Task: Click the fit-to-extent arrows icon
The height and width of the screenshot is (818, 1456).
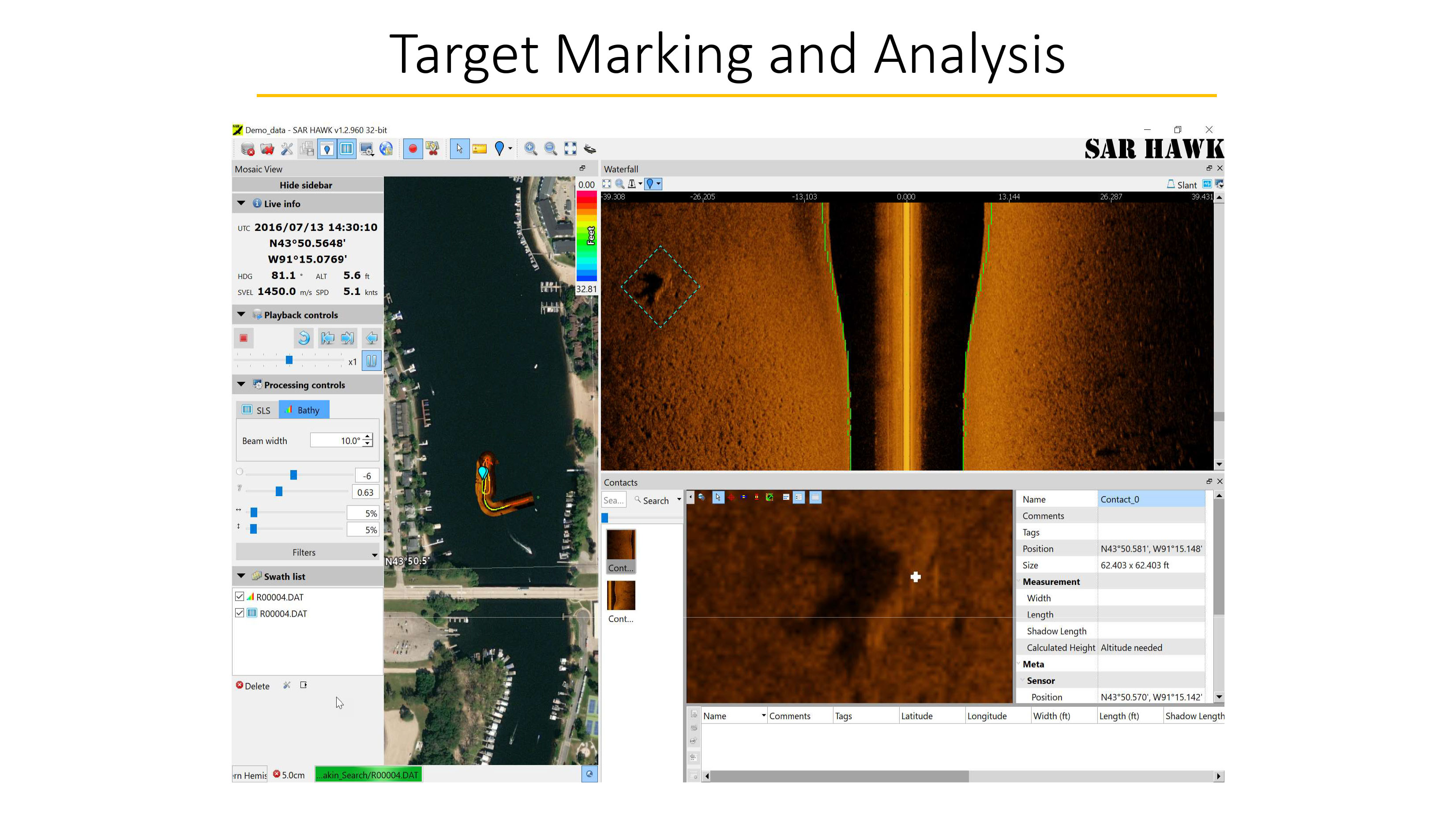Action: pos(570,149)
